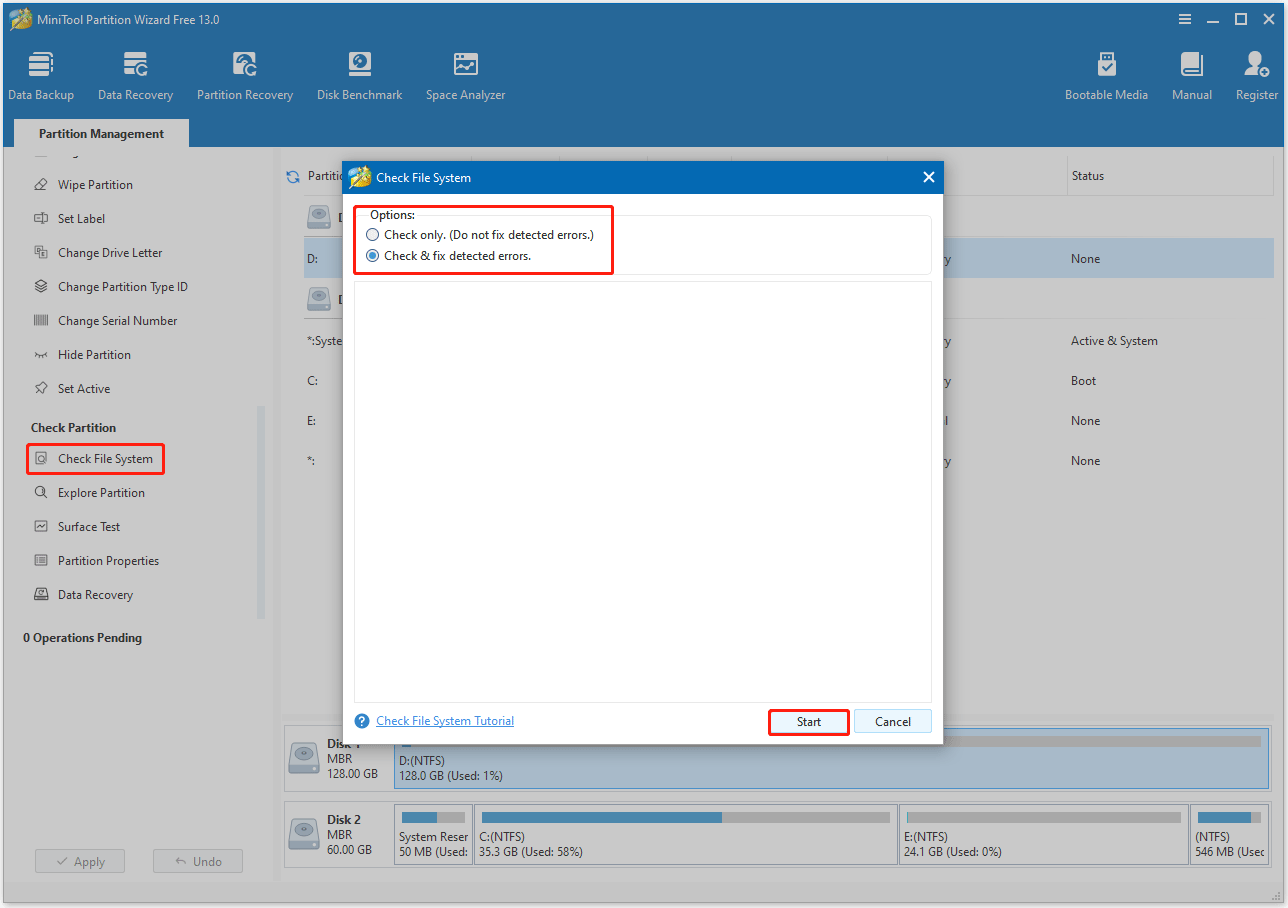Launch Partition Recovery

coord(245,75)
